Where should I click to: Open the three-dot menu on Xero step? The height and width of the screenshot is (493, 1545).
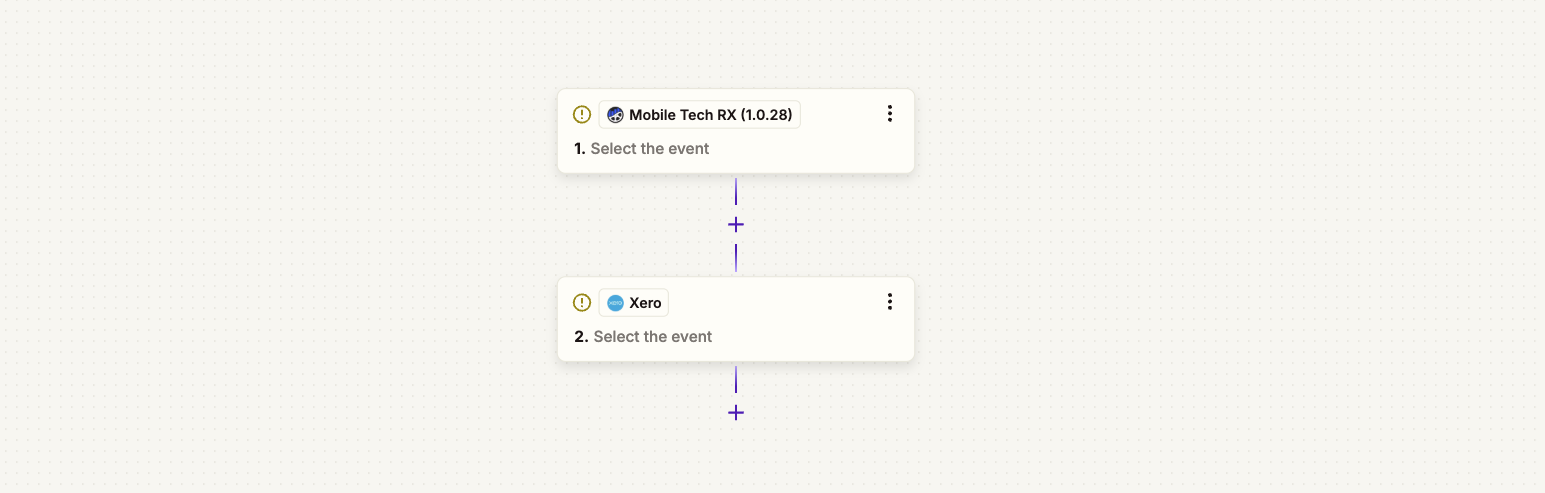(890, 302)
